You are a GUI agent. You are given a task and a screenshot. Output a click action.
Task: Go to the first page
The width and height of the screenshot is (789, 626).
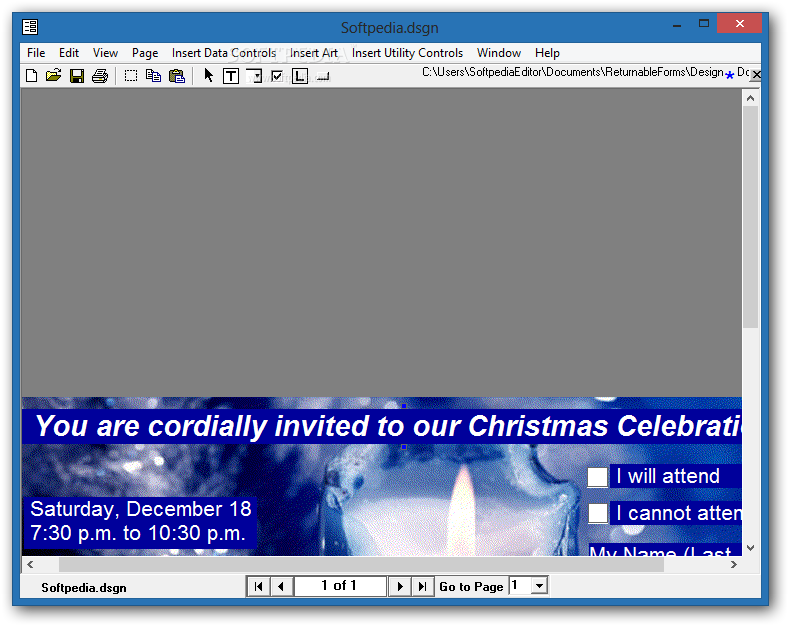[x=259, y=586]
